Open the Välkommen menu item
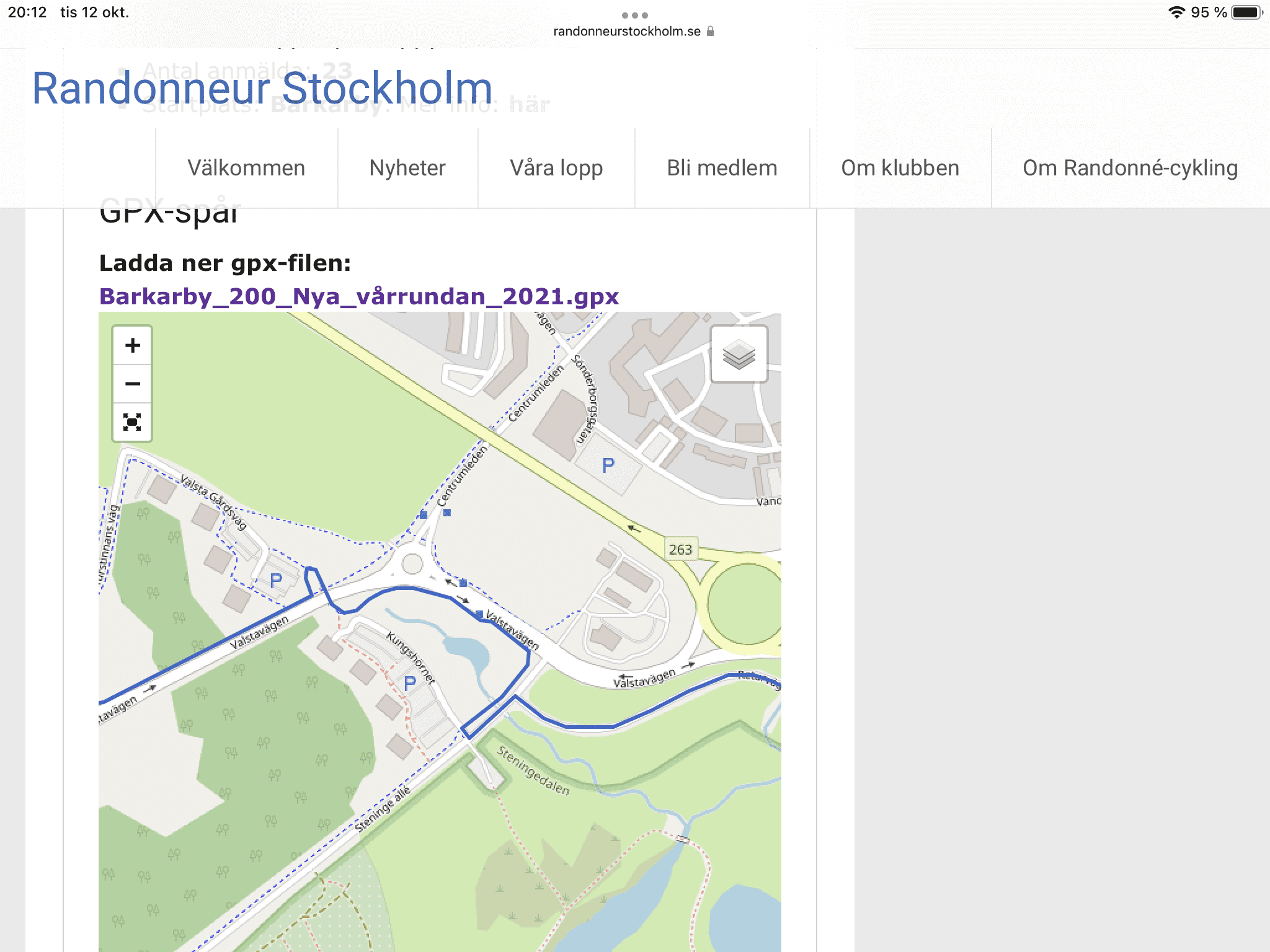 point(246,168)
